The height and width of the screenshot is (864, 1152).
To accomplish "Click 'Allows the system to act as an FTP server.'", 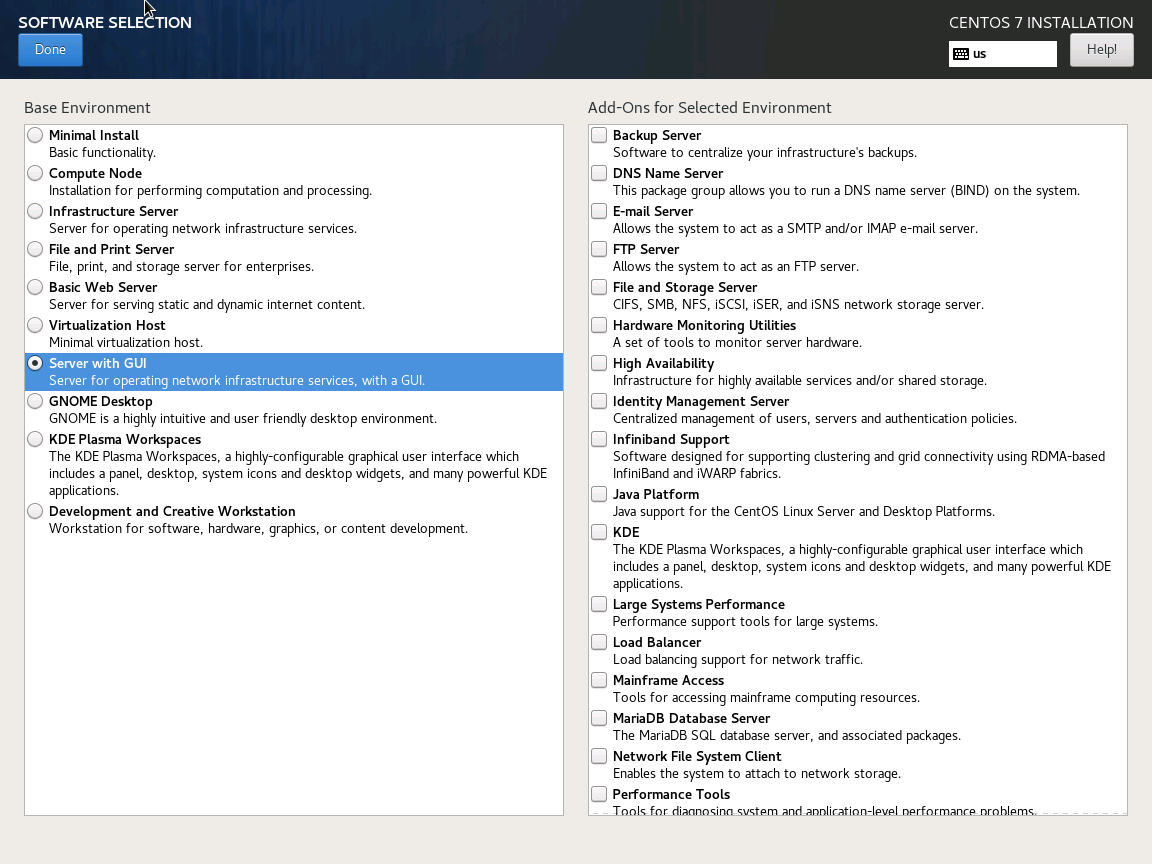I will [735, 267].
